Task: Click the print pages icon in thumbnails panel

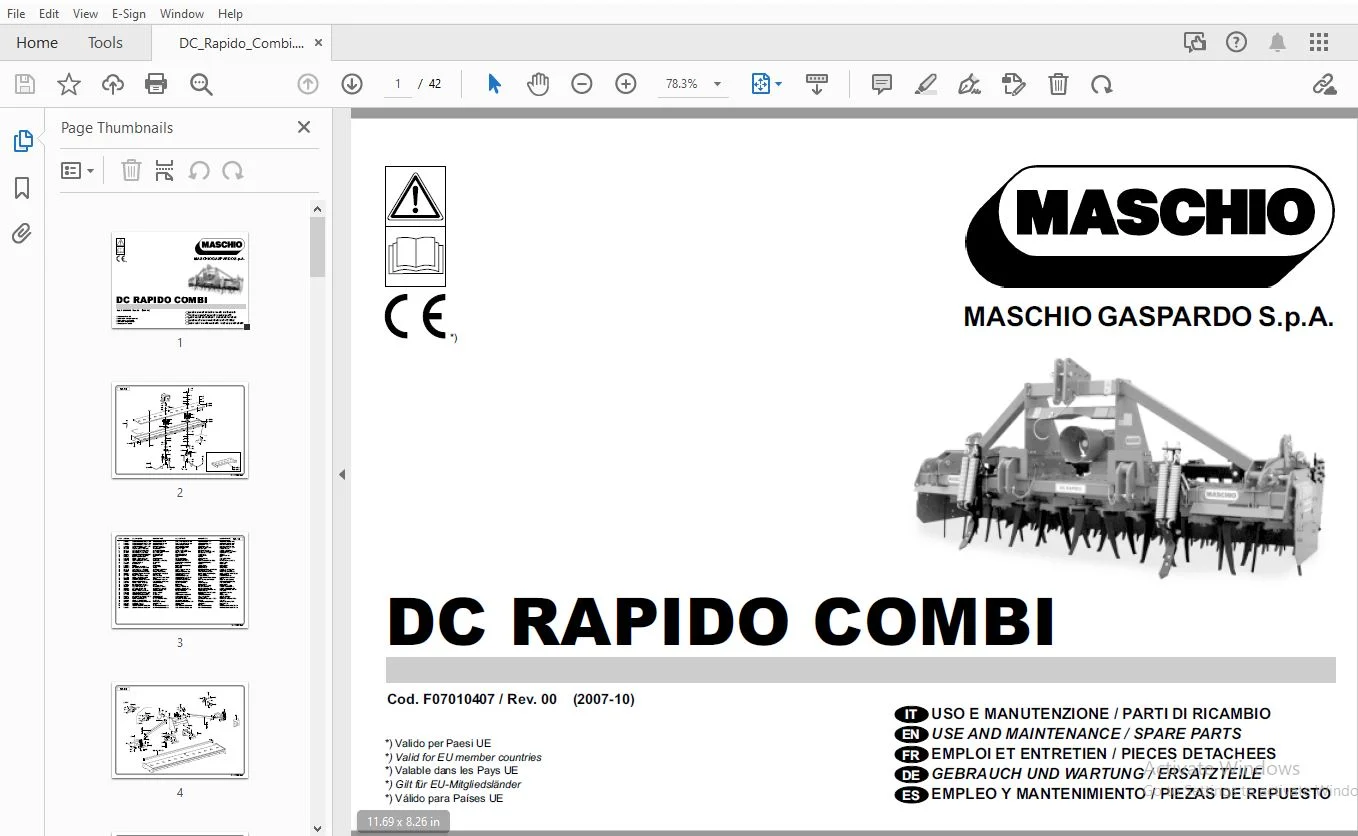Action: click(x=165, y=171)
